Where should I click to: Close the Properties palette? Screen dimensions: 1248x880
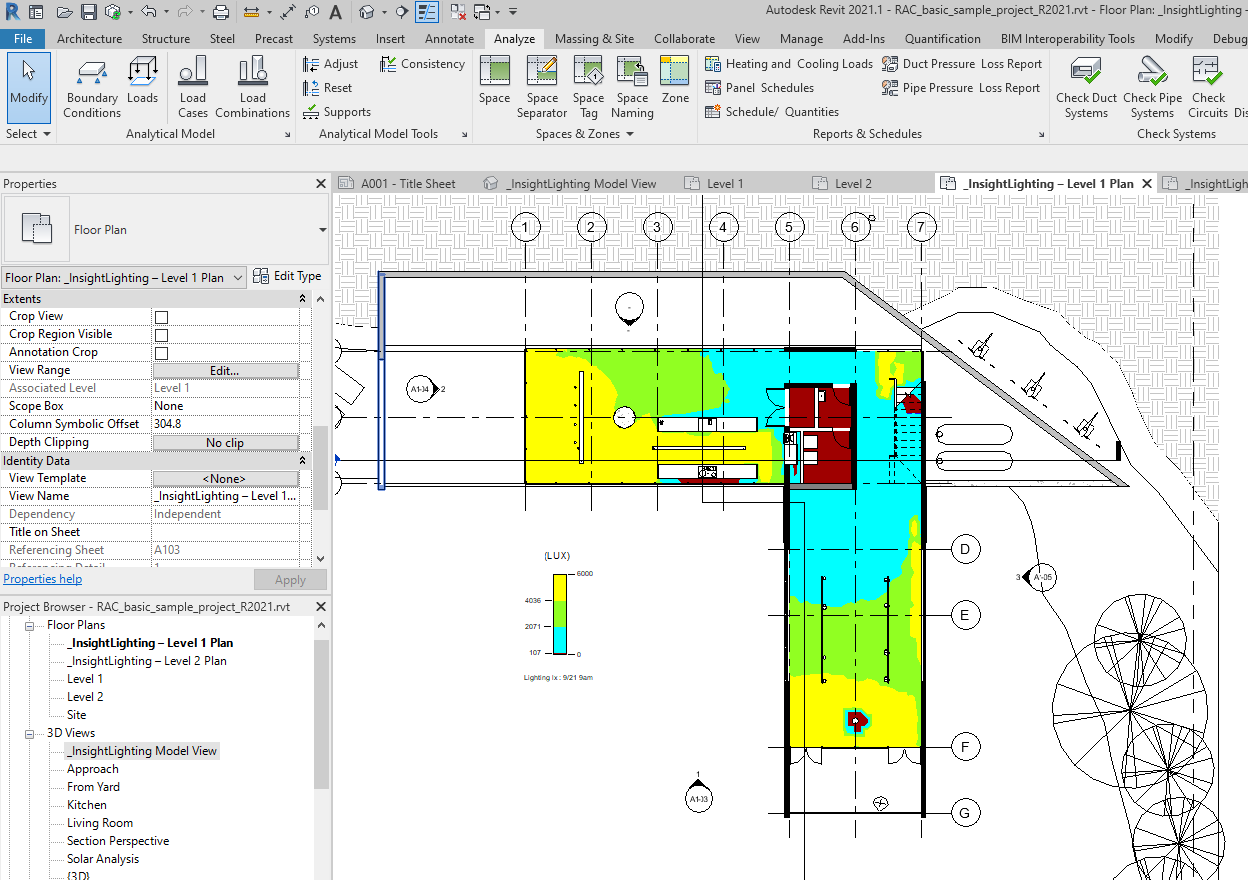[321, 184]
